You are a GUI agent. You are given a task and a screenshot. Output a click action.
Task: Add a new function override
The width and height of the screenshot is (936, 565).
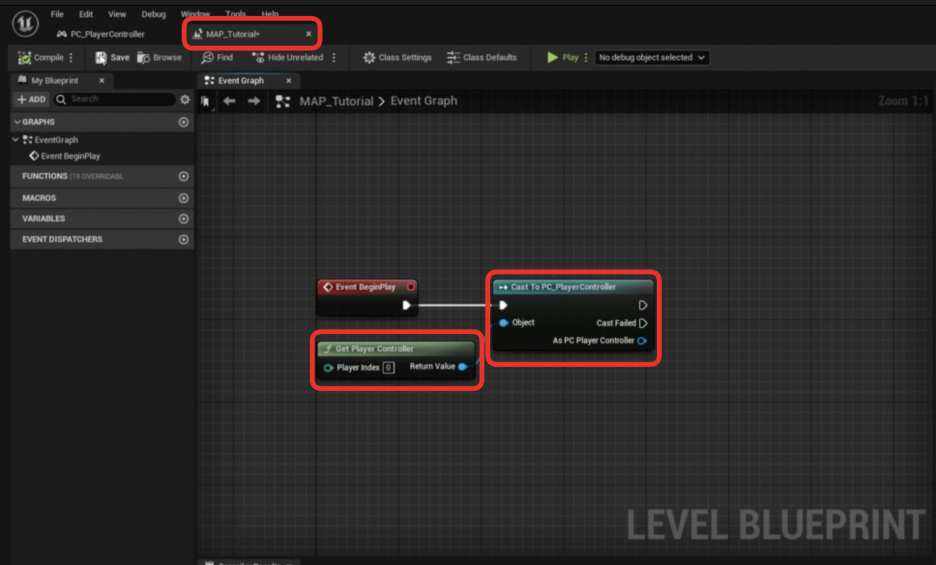183,176
